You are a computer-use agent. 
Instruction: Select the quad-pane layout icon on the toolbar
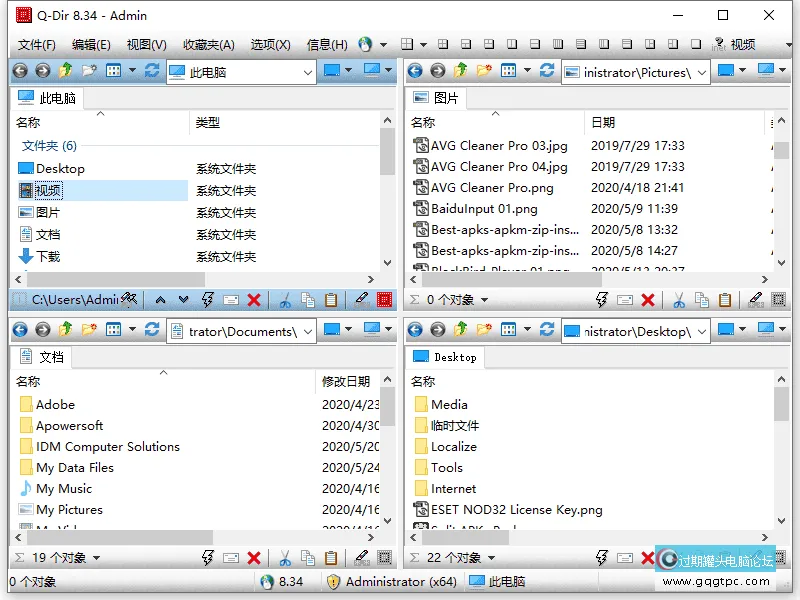tap(409, 44)
